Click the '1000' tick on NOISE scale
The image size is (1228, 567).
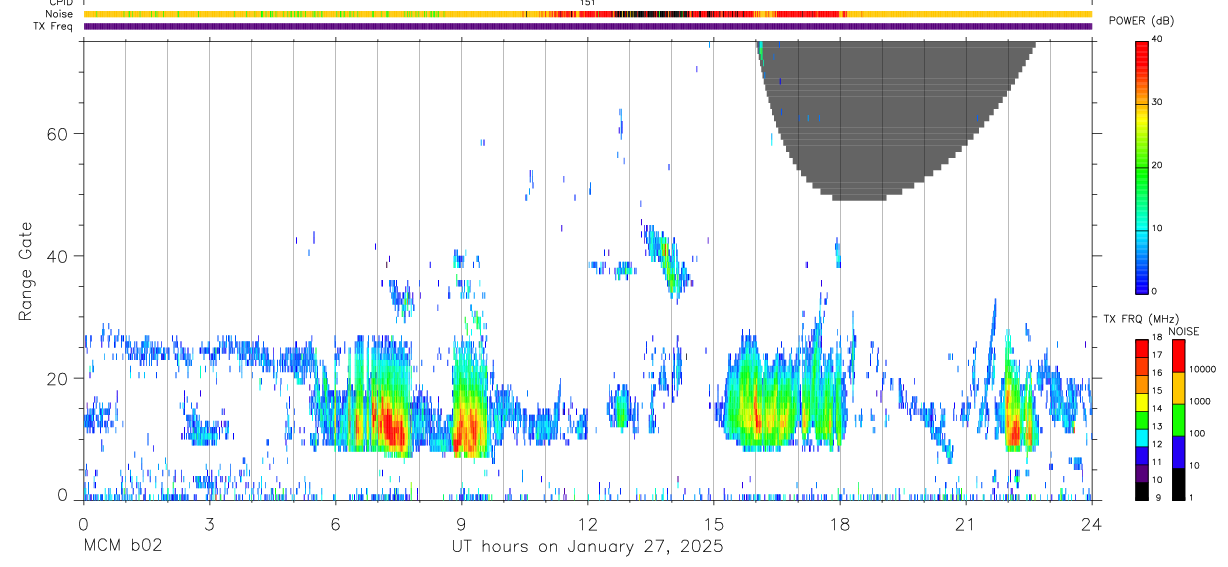pos(1199,401)
